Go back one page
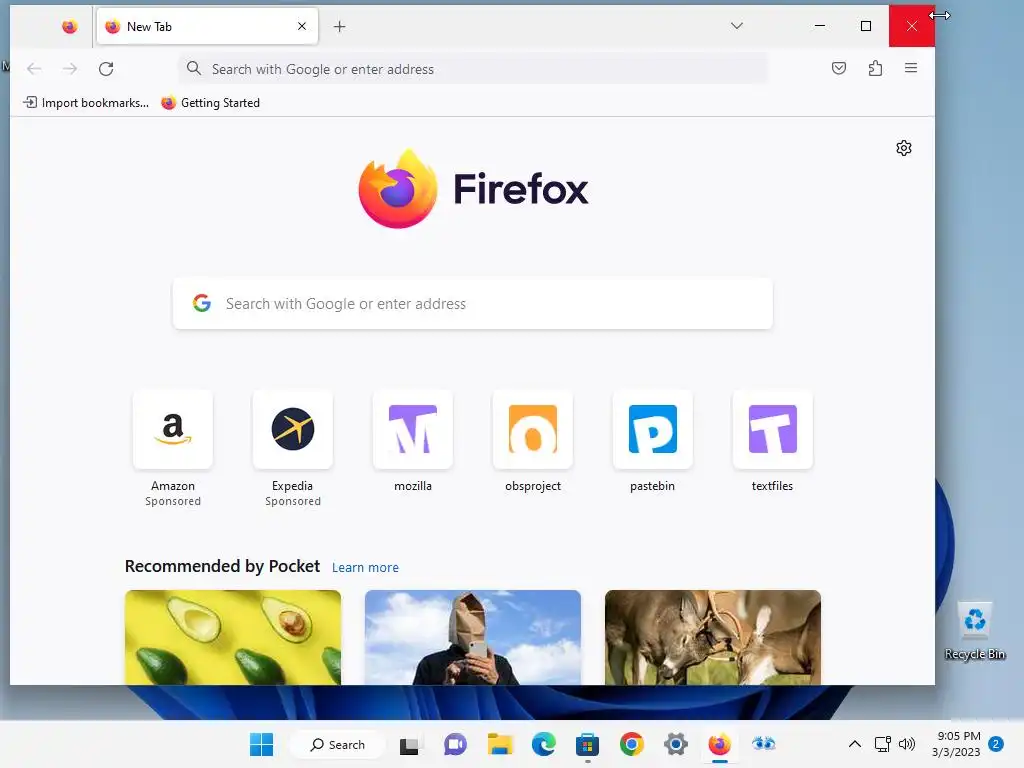The height and width of the screenshot is (768, 1024). (34, 69)
